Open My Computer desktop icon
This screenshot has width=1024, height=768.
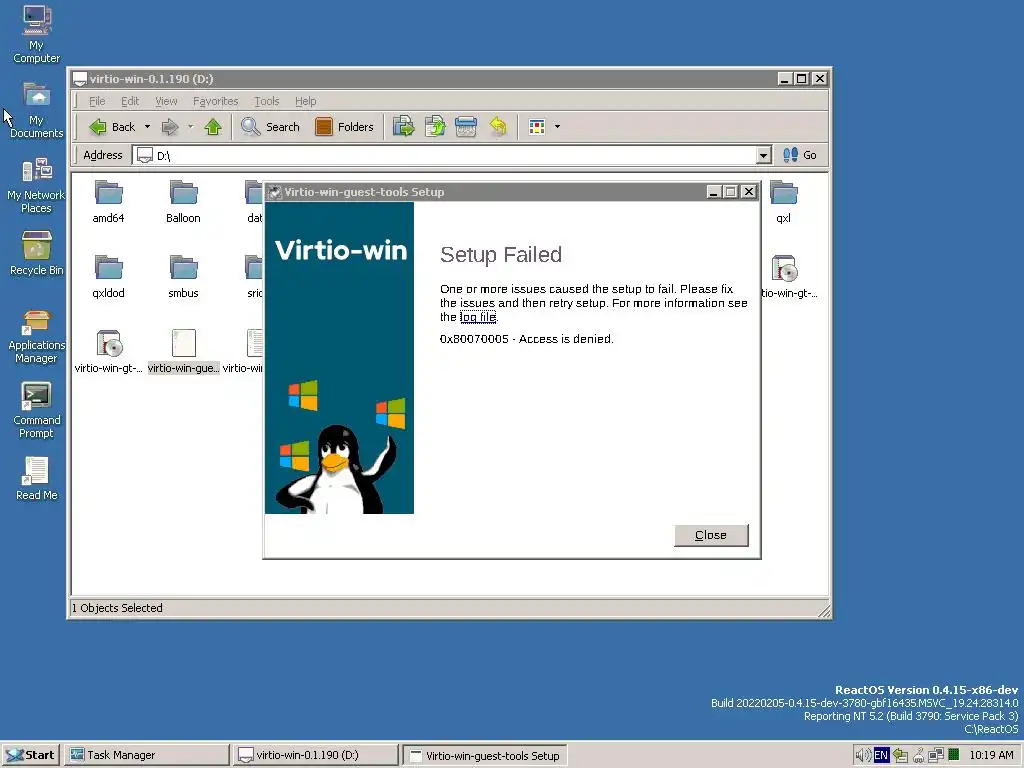point(37,34)
